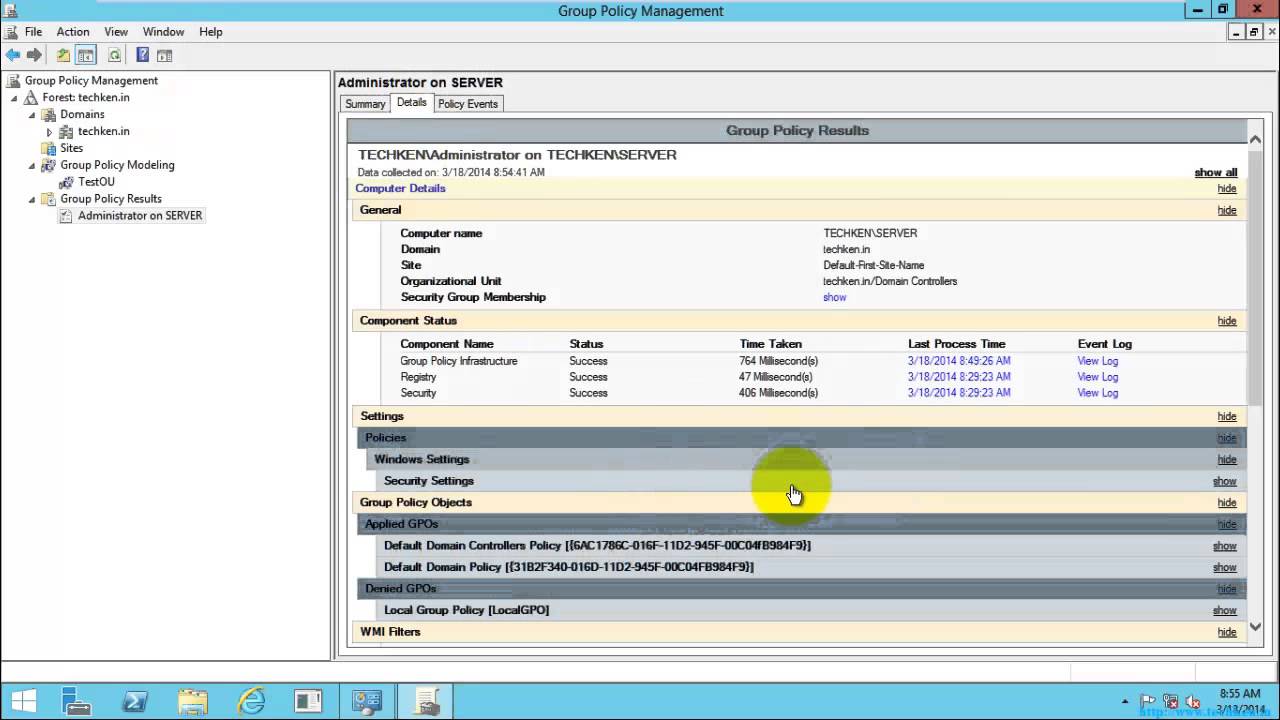This screenshot has width=1280, height=720.
Task: Hide the Computer Details section
Action: tap(1227, 189)
